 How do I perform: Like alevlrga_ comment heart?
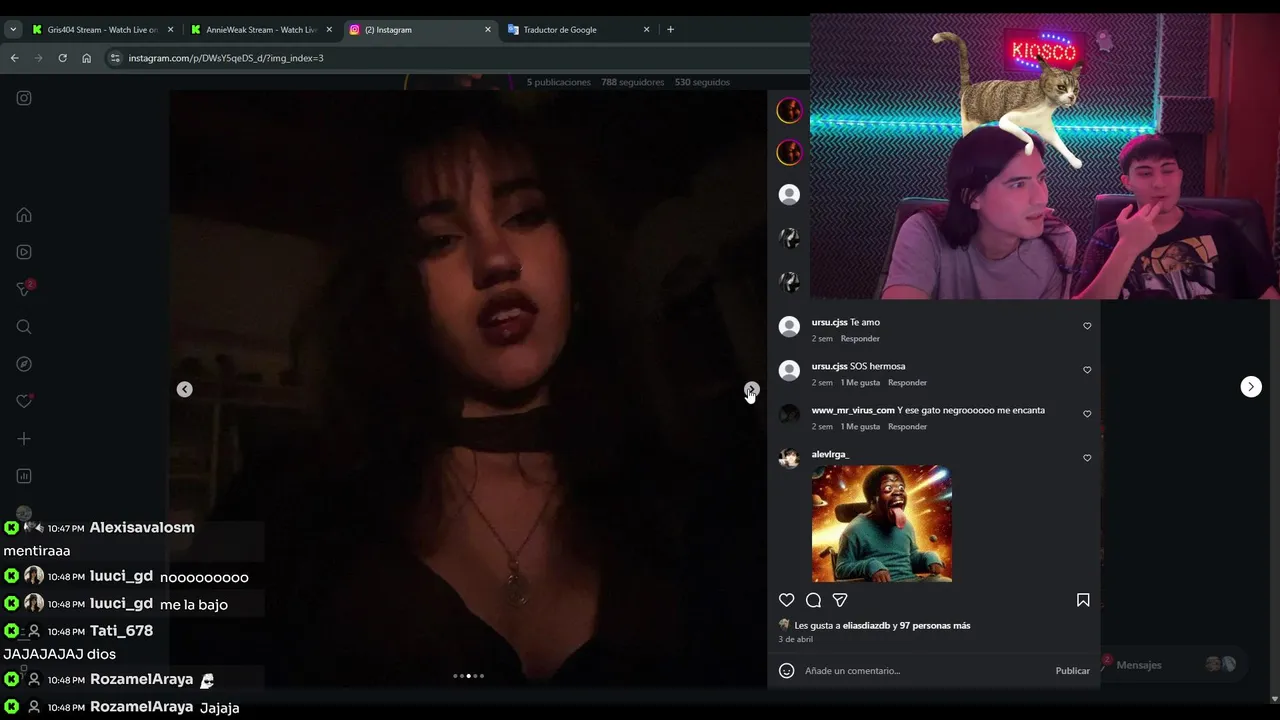(1087, 458)
